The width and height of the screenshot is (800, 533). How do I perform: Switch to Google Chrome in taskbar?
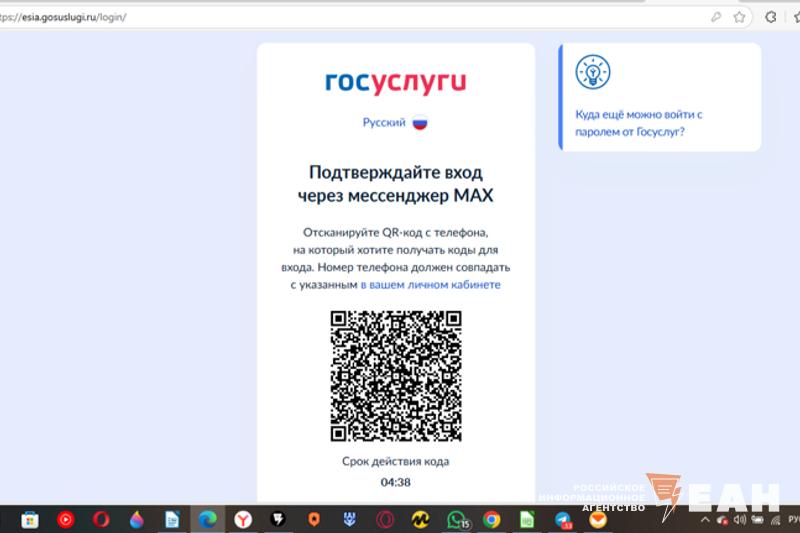pos(491,519)
